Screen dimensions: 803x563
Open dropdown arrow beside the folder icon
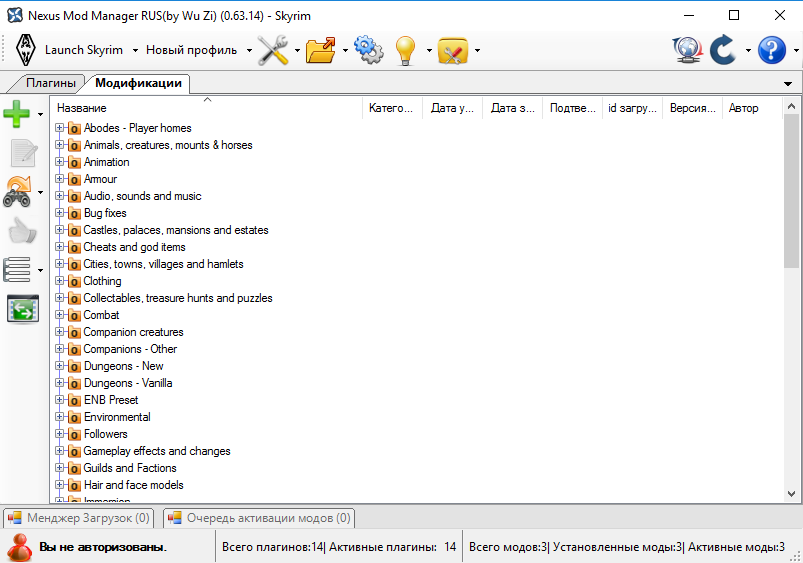pyautogui.click(x=345, y=50)
